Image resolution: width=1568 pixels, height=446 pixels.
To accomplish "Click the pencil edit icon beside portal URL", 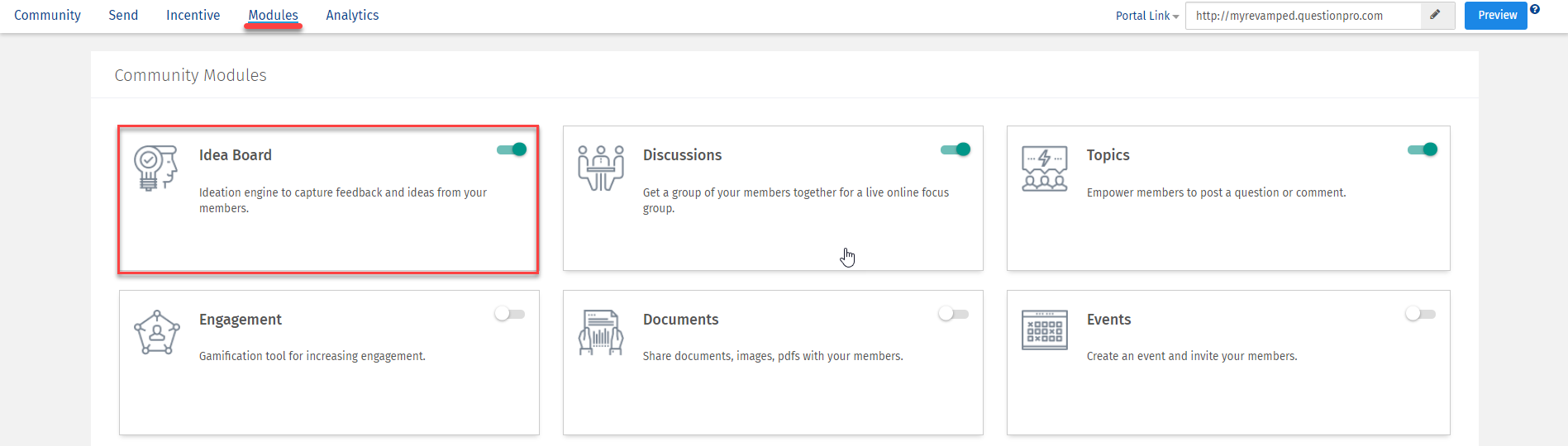I will coord(1436,15).
